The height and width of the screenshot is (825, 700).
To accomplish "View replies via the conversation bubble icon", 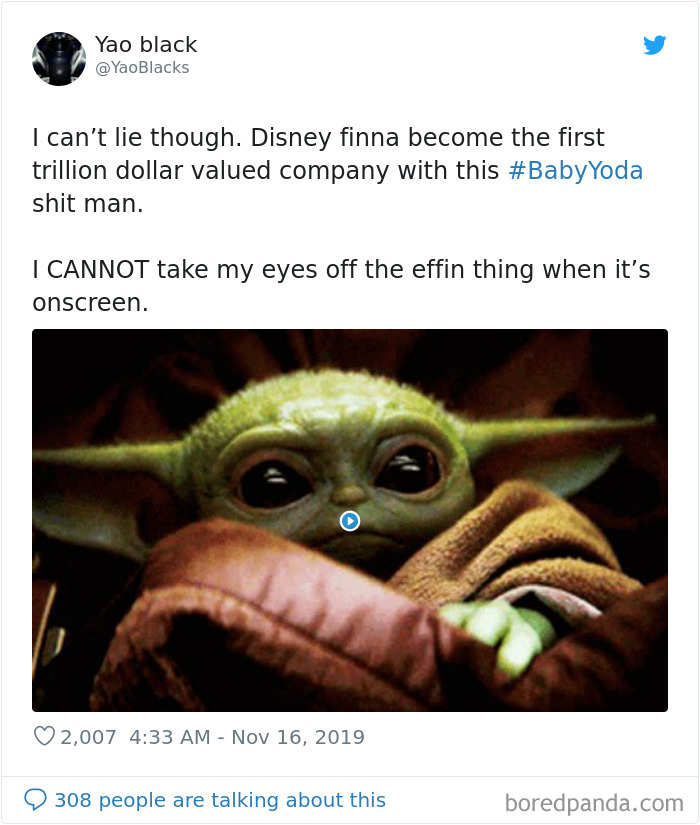I will point(38,799).
